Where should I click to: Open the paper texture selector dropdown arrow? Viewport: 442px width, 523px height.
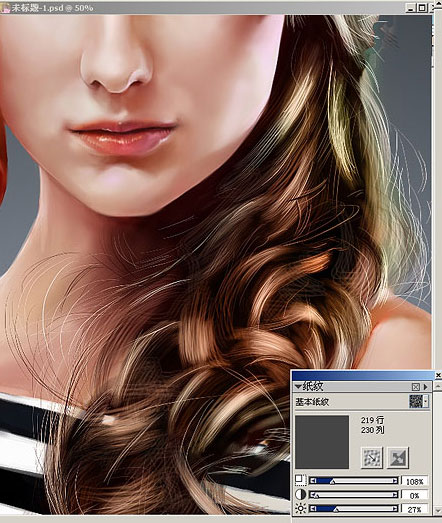426,402
